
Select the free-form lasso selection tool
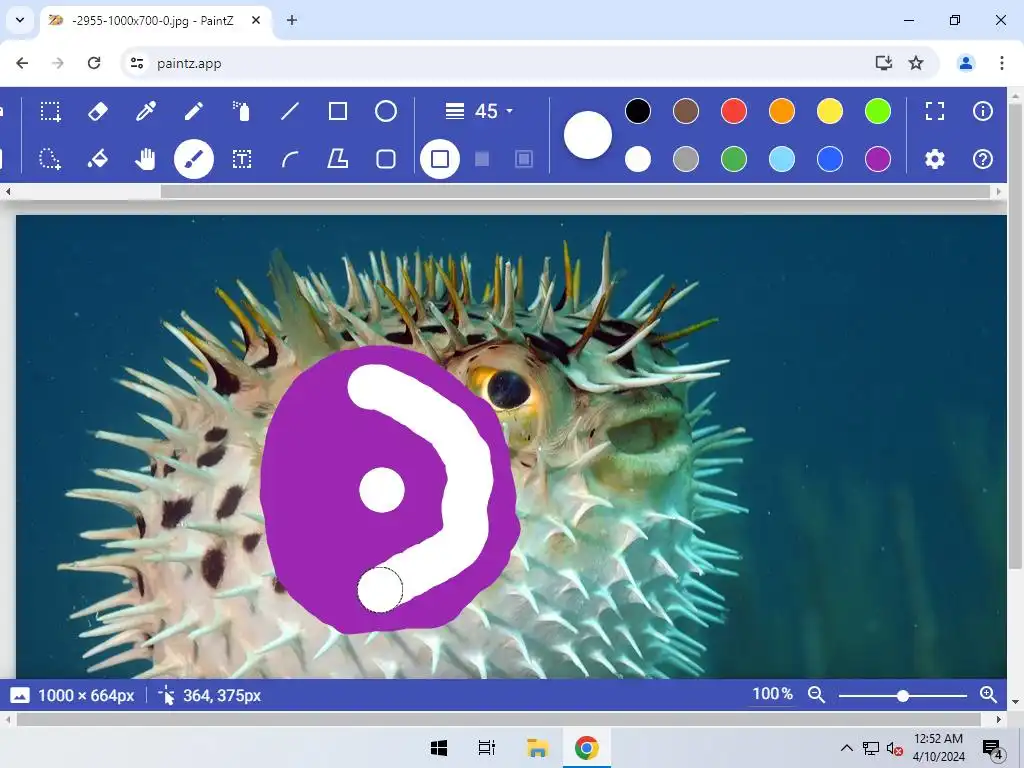pyautogui.click(x=50, y=159)
